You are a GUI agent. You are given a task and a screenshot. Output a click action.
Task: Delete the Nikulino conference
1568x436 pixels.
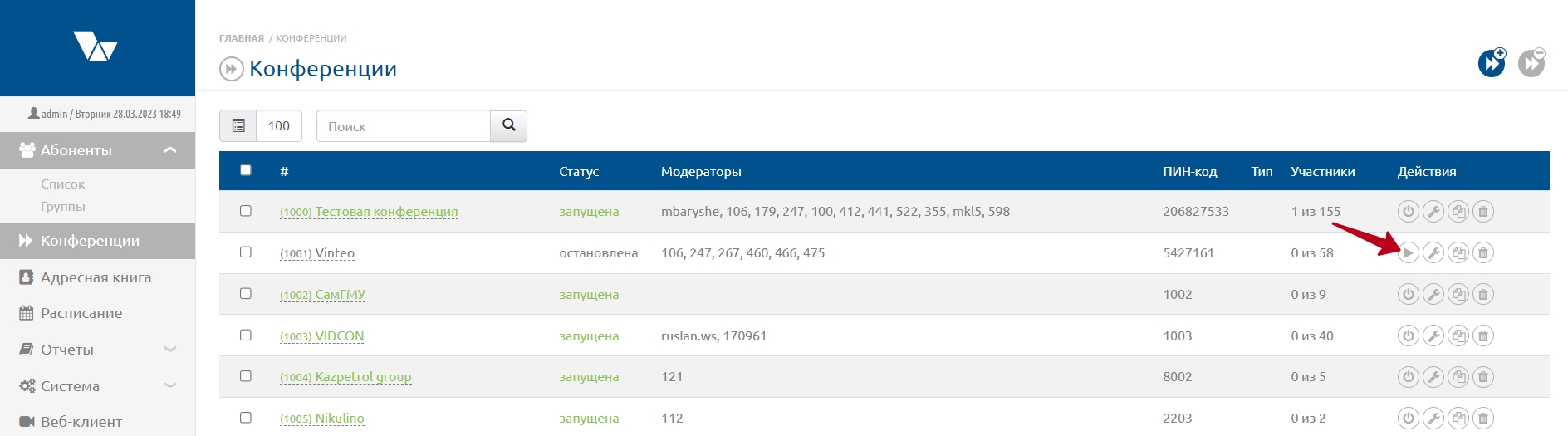pyautogui.click(x=1483, y=419)
